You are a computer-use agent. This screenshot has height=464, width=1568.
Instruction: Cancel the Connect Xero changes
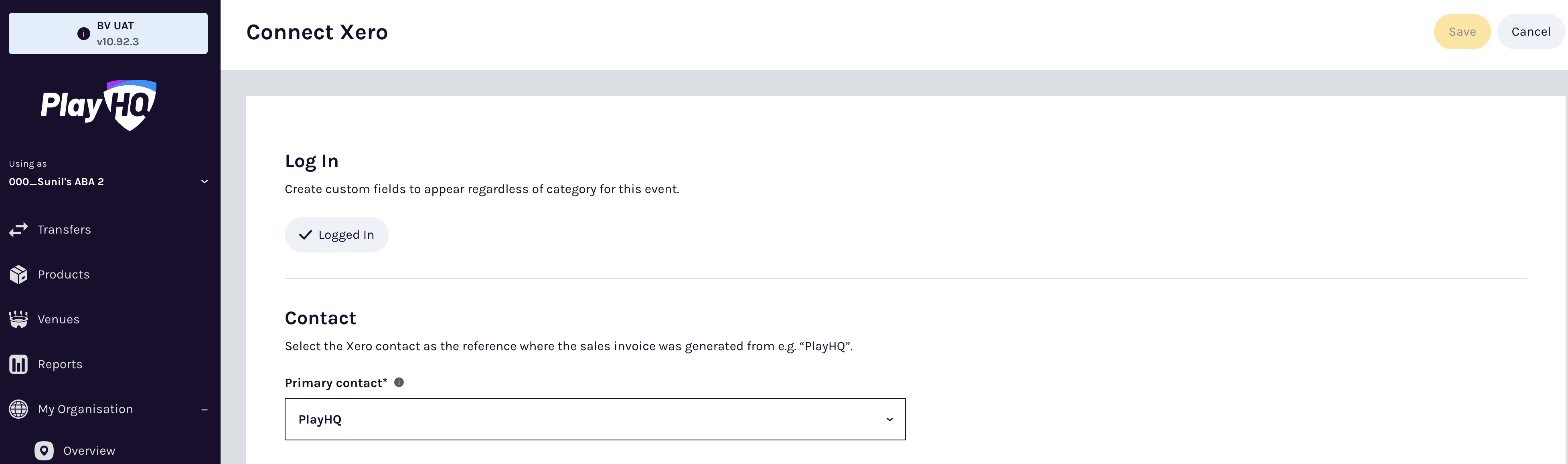1531,32
